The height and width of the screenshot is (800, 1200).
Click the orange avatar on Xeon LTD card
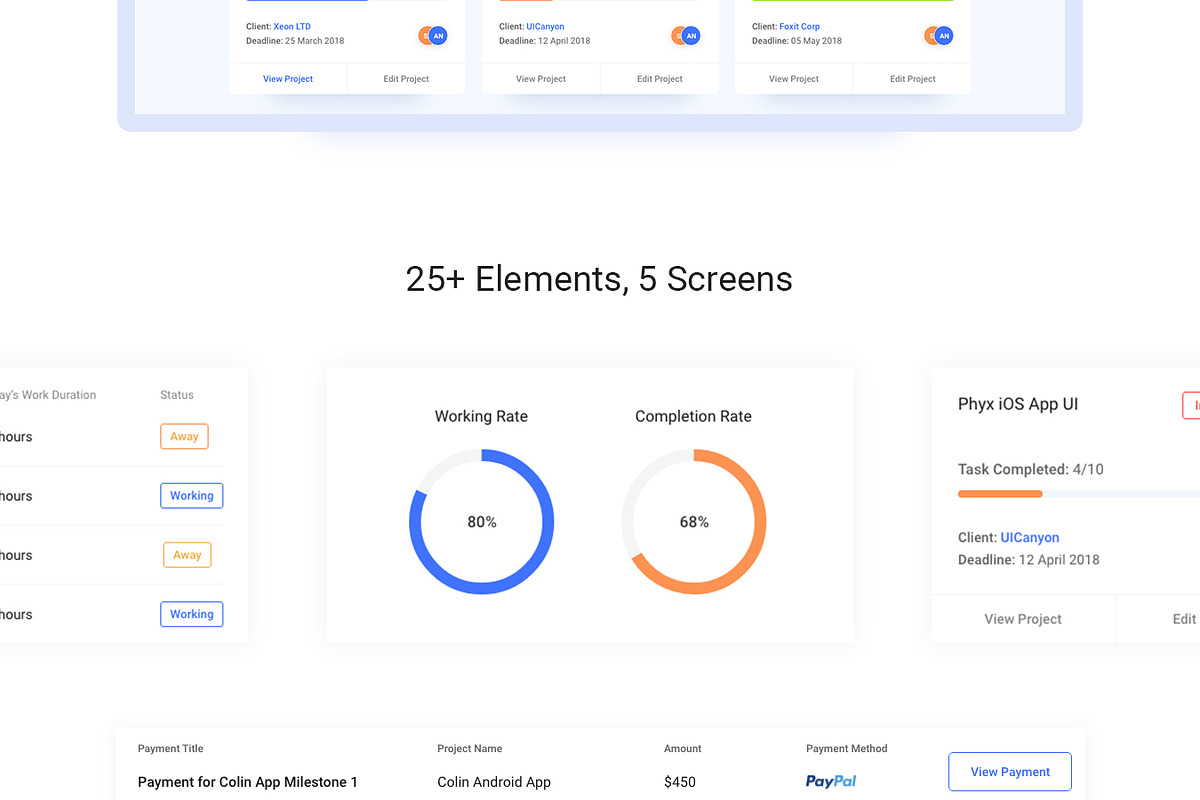(424, 36)
